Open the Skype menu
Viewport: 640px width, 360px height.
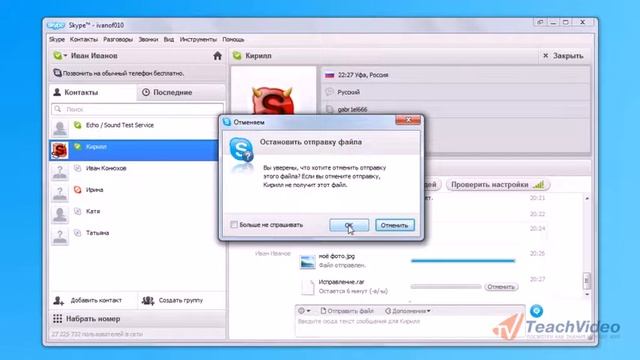[57, 40]
